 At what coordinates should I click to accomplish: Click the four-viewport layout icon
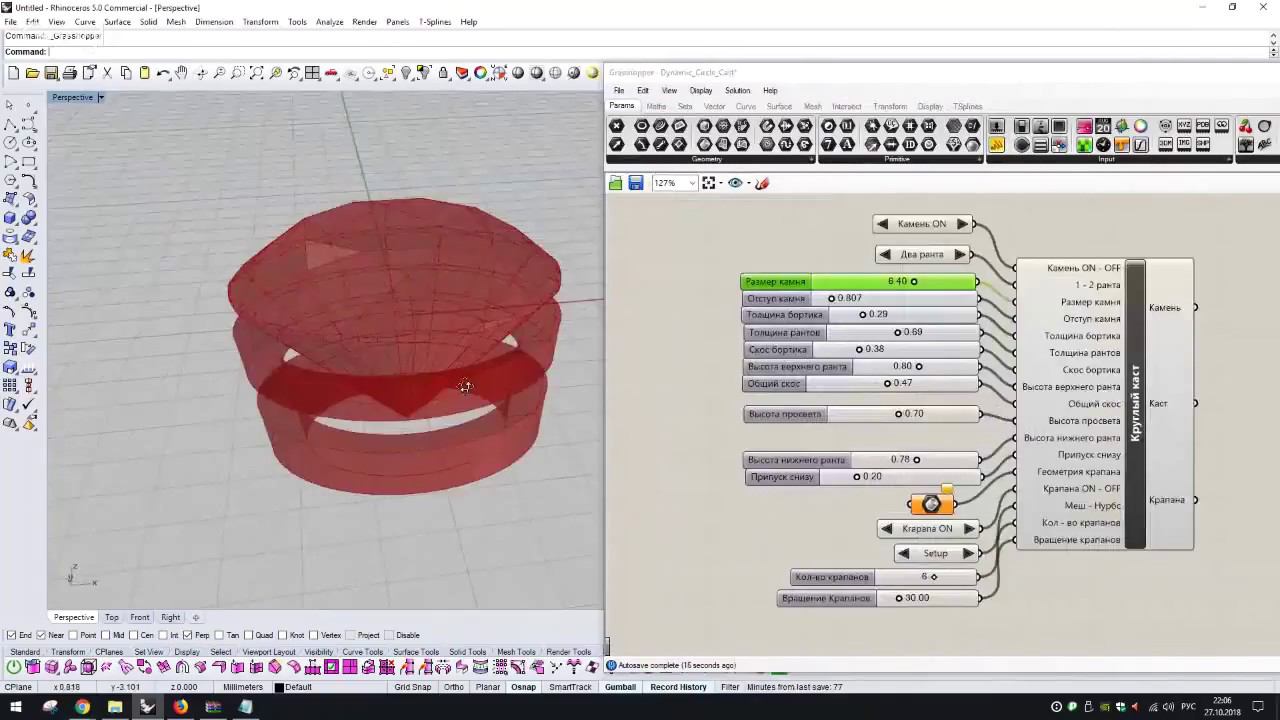coord(313,73)
